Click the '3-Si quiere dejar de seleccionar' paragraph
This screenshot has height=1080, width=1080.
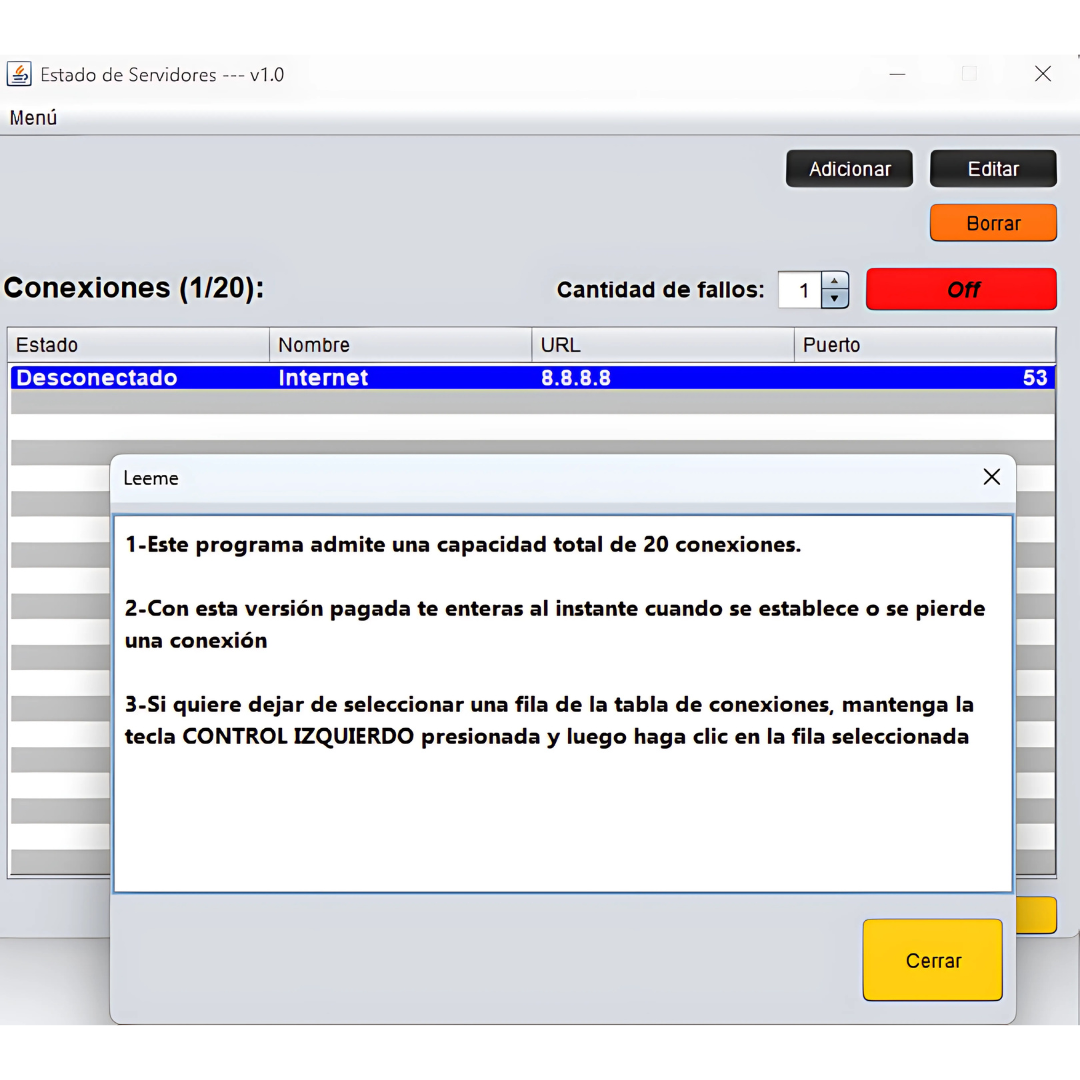tap(549, 720)
